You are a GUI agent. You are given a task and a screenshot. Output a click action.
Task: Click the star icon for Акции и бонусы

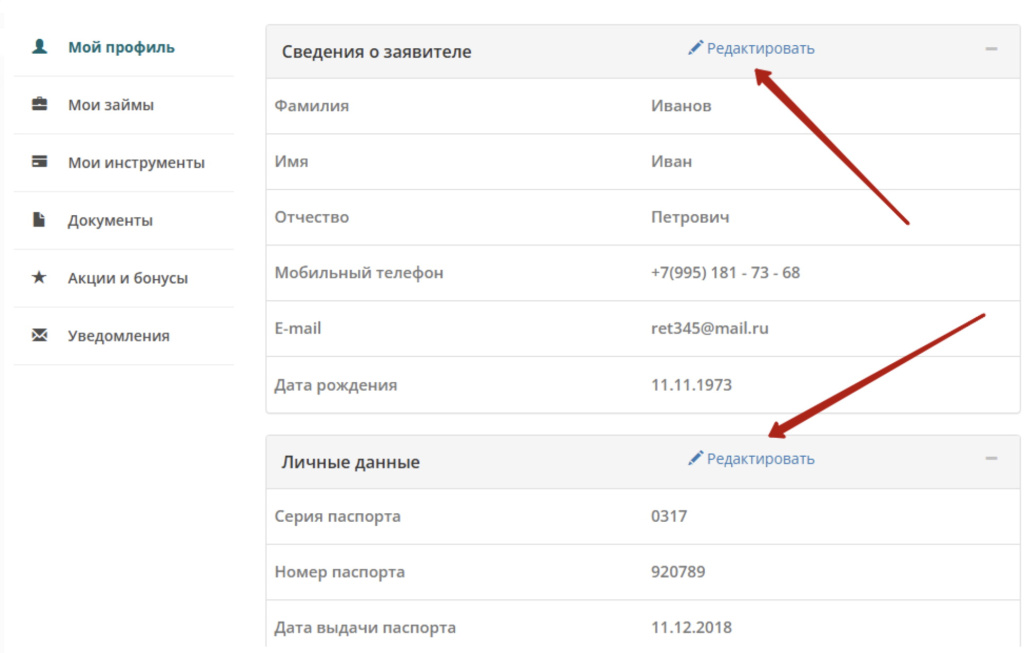point(40,278)
